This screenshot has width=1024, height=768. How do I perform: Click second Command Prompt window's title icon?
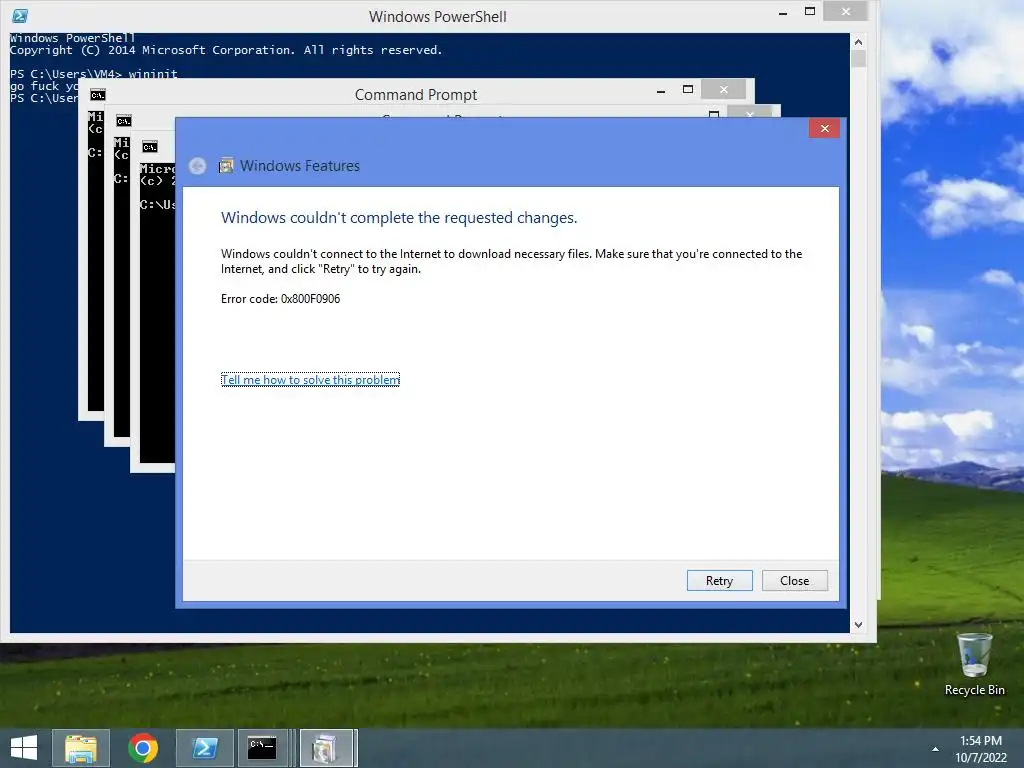pos(123,121)
